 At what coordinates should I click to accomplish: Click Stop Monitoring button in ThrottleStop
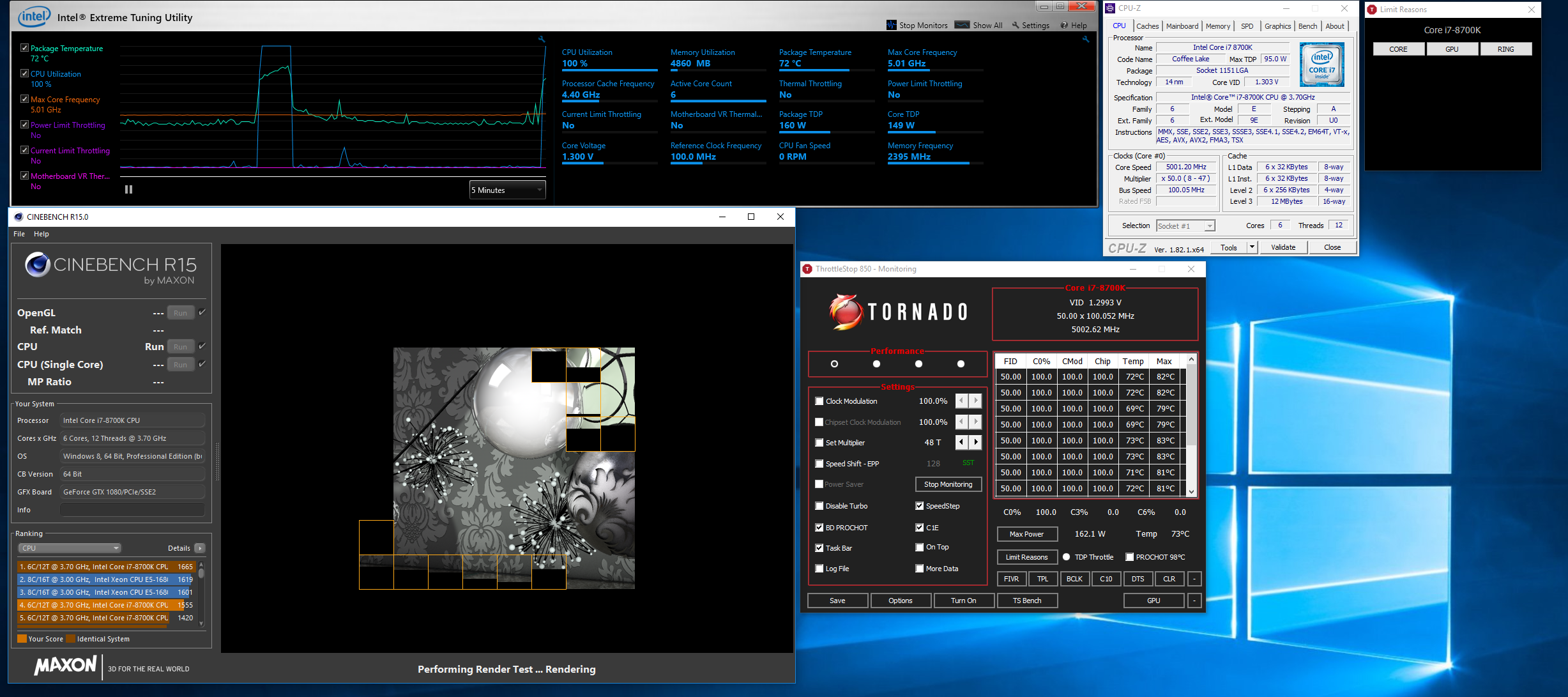(x=948, y=484)
